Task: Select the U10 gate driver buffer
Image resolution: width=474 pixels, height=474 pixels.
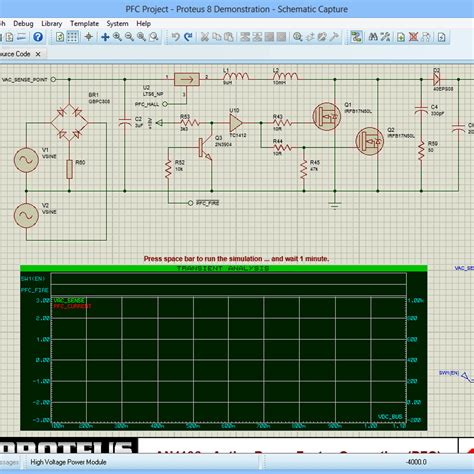Action: click(236, 123)
